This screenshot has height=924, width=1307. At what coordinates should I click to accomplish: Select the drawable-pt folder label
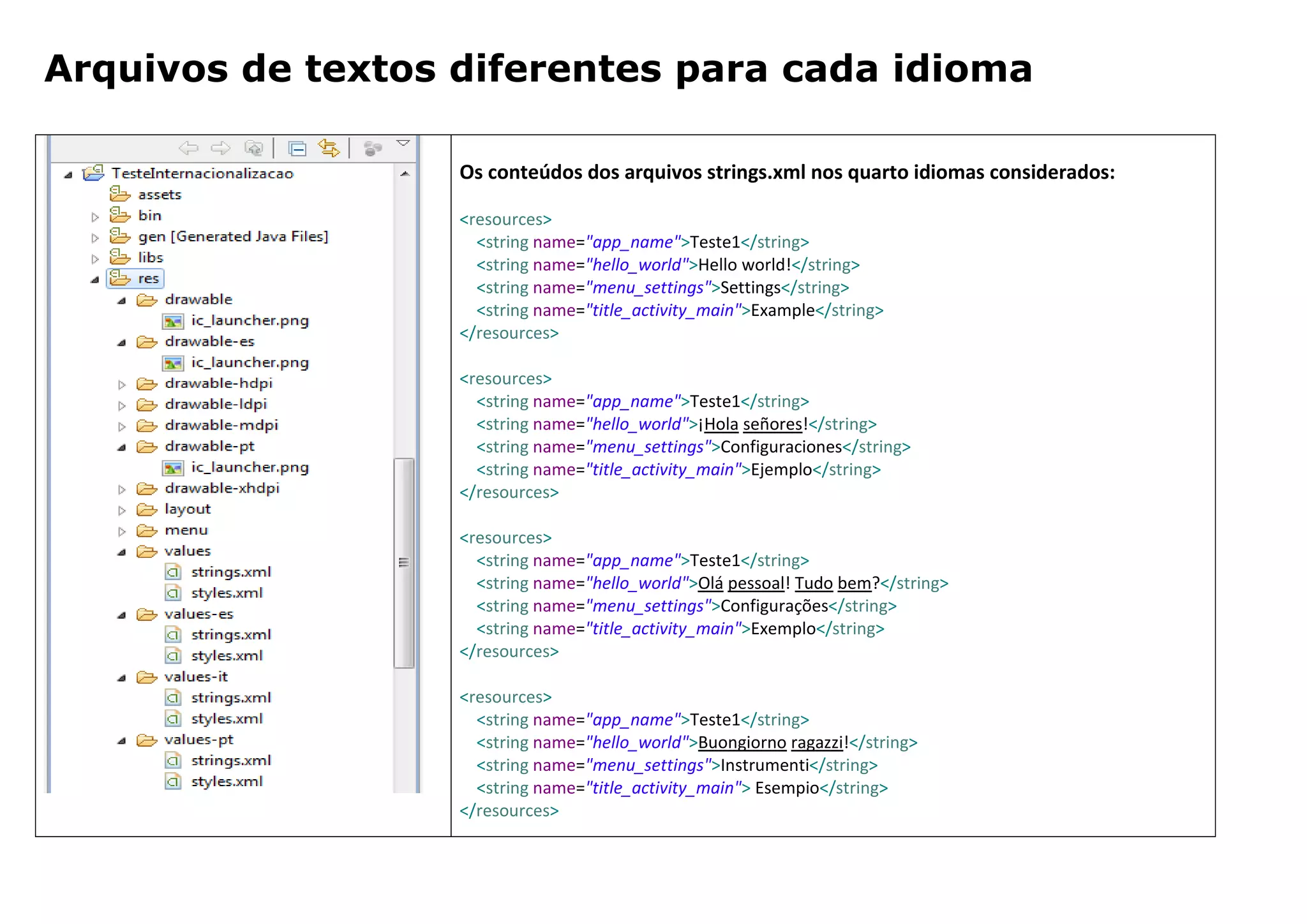click(x=209, y=446)
